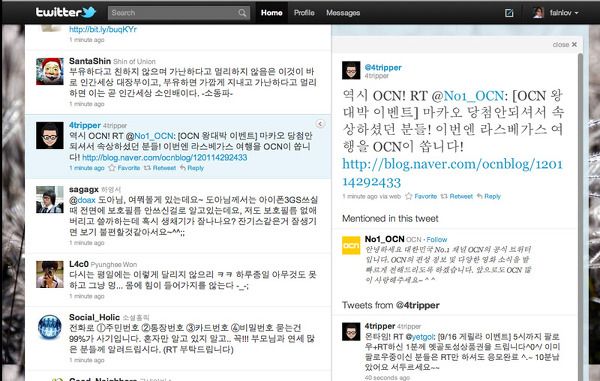The width and height of the screenshot is (600, 381).
Task: Open the bit.ly/buqKYr link
Action: [x=103, y=29]
